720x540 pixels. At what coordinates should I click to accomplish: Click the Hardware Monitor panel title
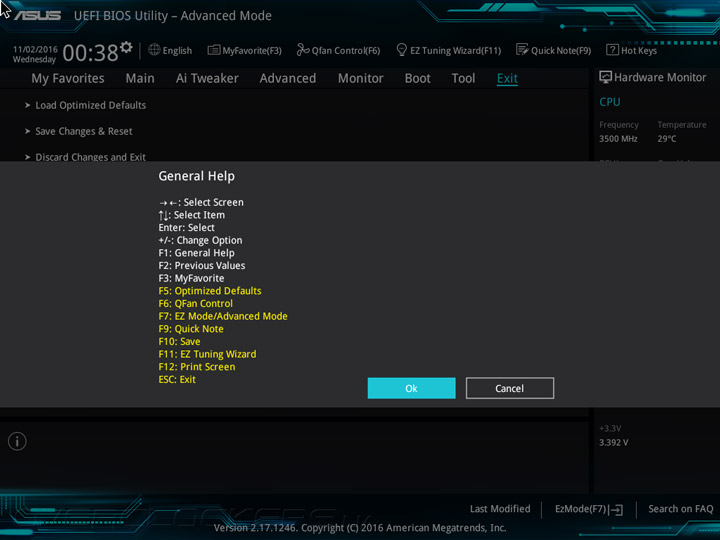coord(660,78)
